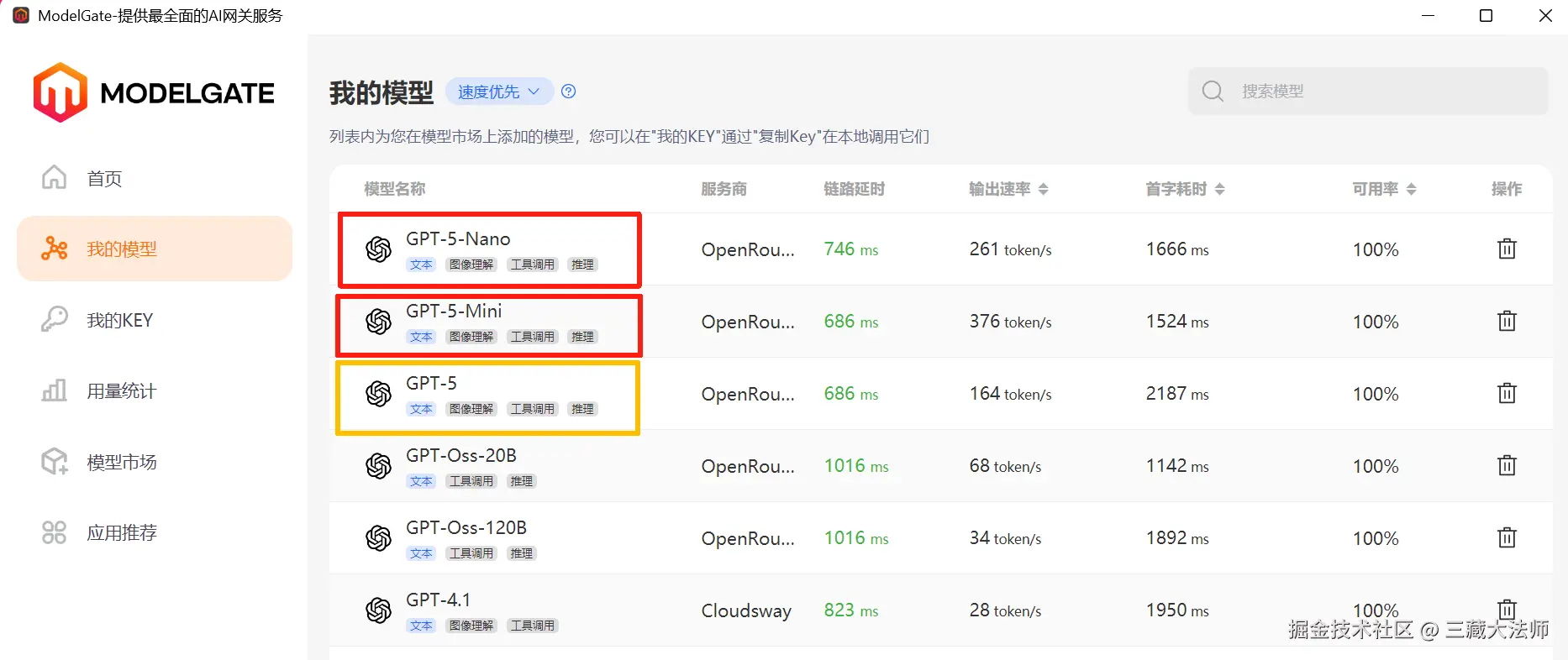
Task: Delete the GPT-5-Mini model
Action: coord(1507,321)
